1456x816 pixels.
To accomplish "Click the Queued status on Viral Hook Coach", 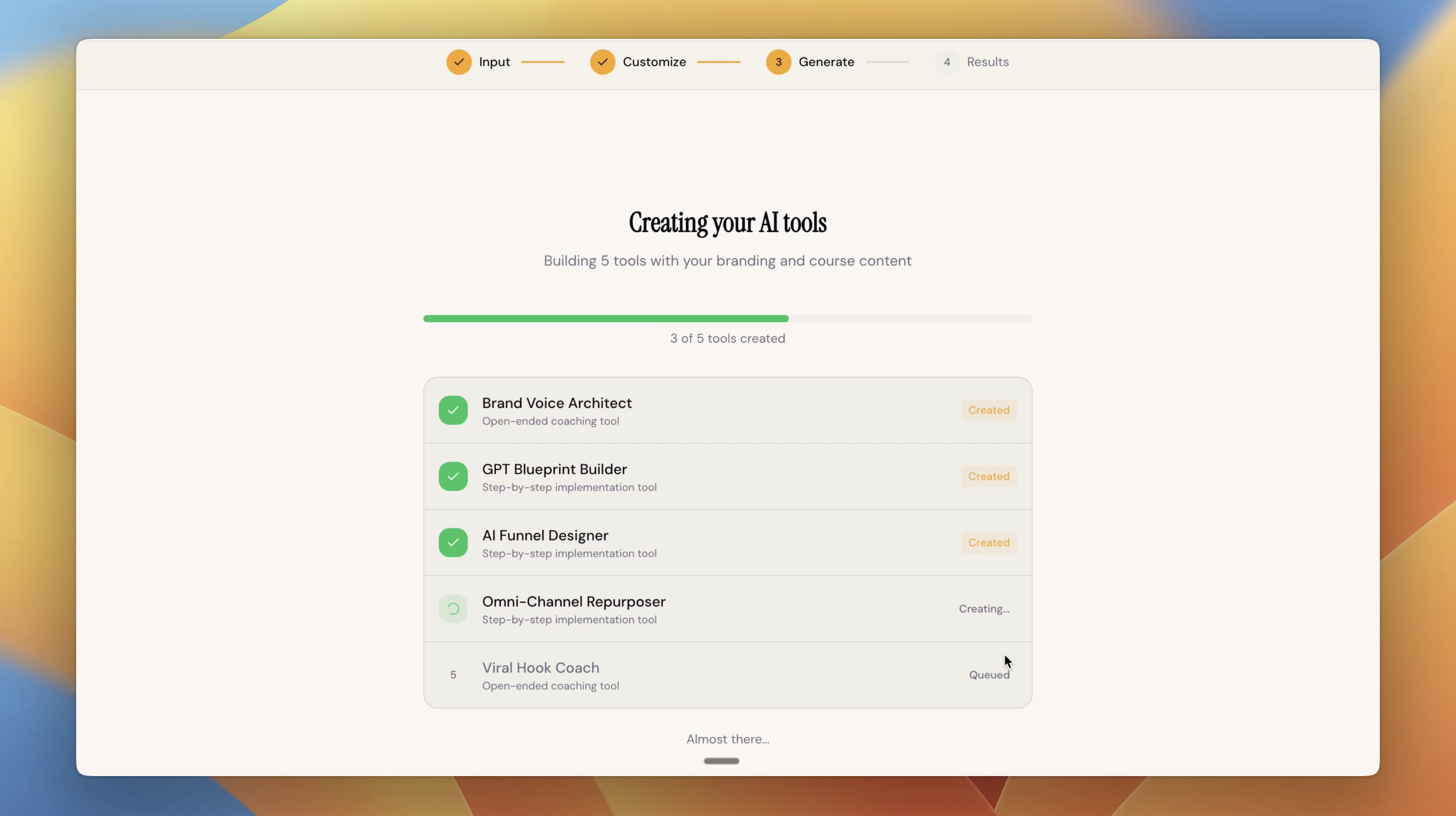I will 988,675.
